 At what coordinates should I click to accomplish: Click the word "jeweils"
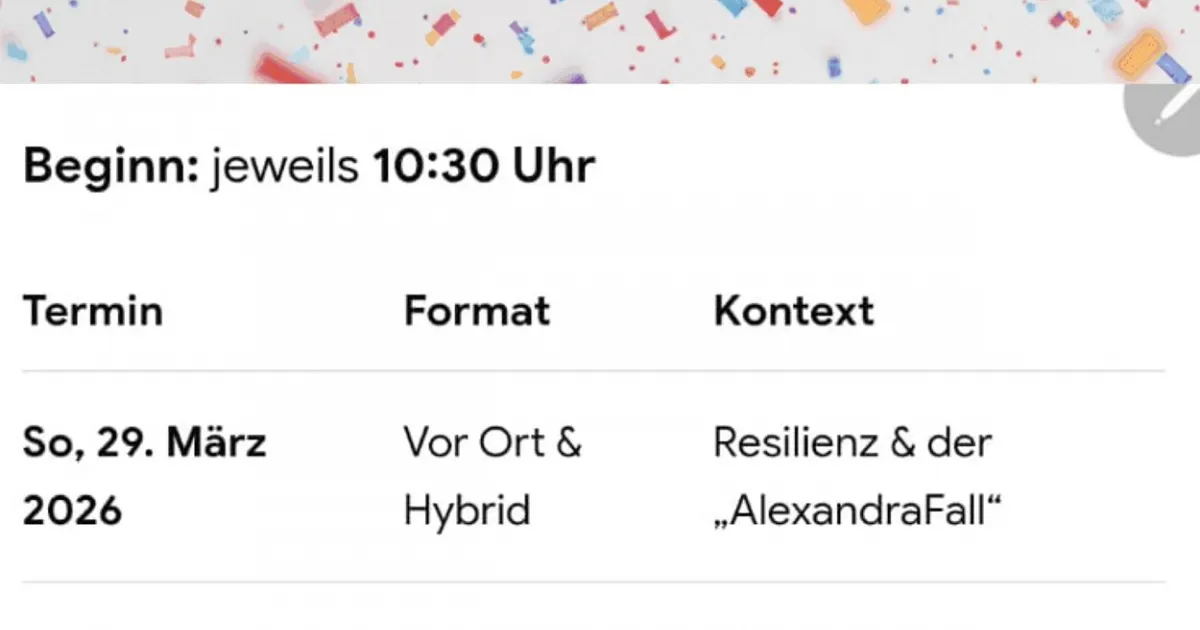[285, 166]
